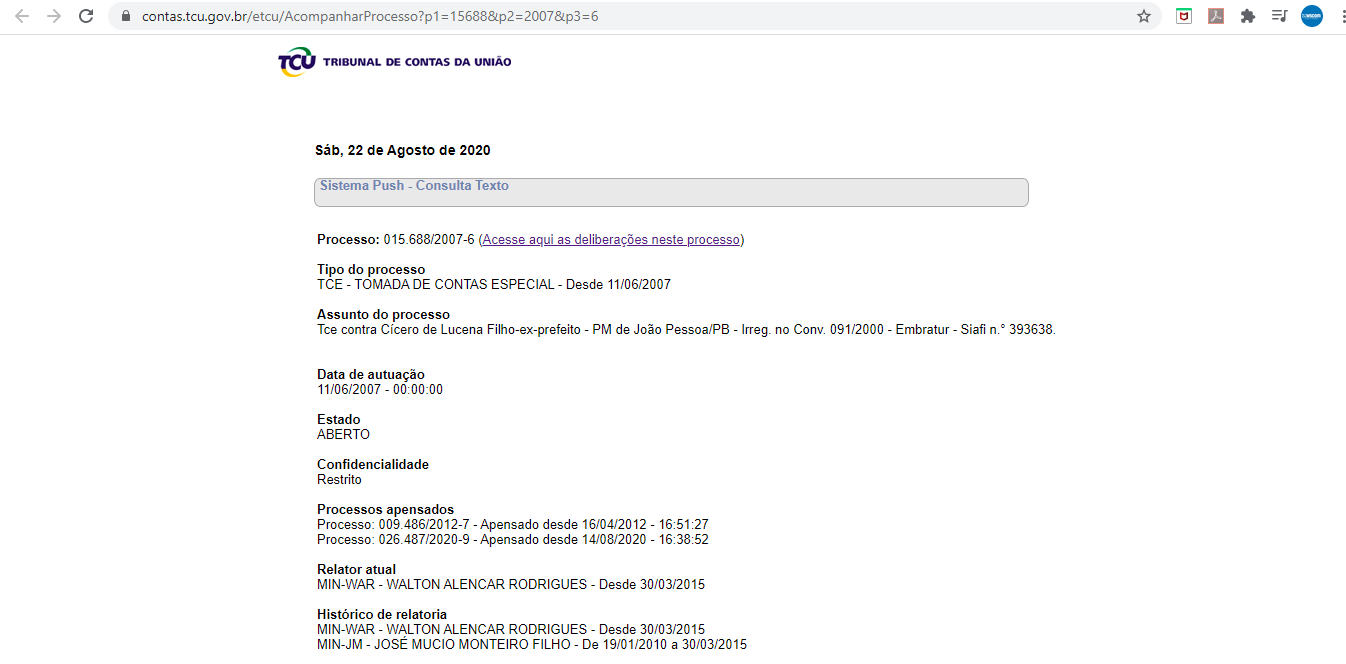Click the 'Tribunal de Contas da União' title text
The image size is (1346, 664).
pos(417,62)
